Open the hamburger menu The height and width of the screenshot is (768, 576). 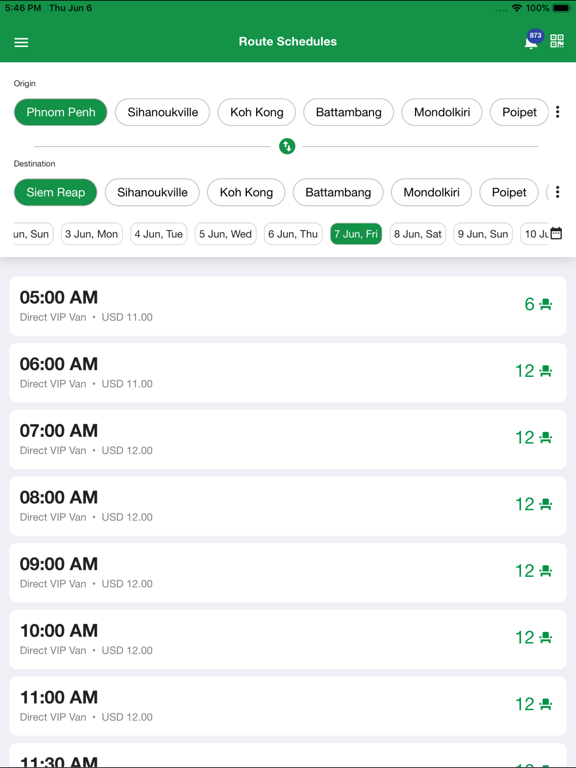coord(21,42)
